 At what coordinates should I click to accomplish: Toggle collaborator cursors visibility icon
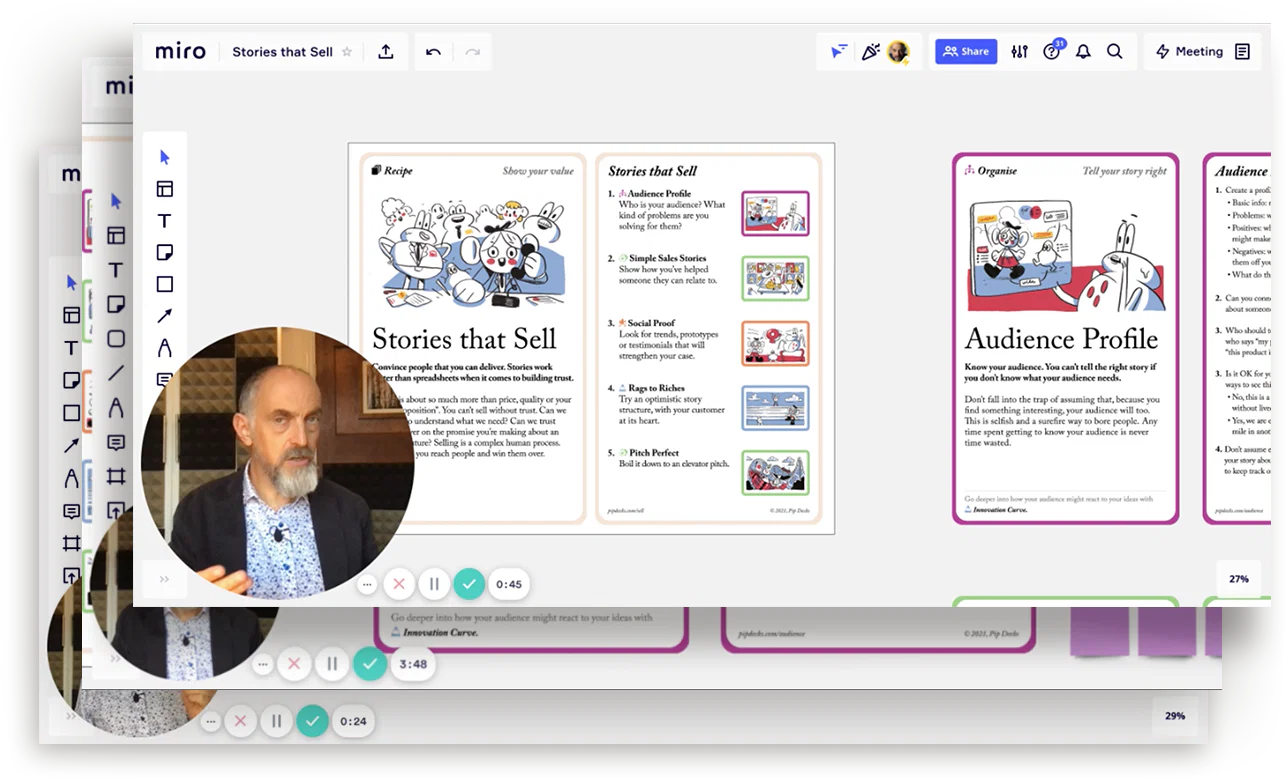coord(838,52)
